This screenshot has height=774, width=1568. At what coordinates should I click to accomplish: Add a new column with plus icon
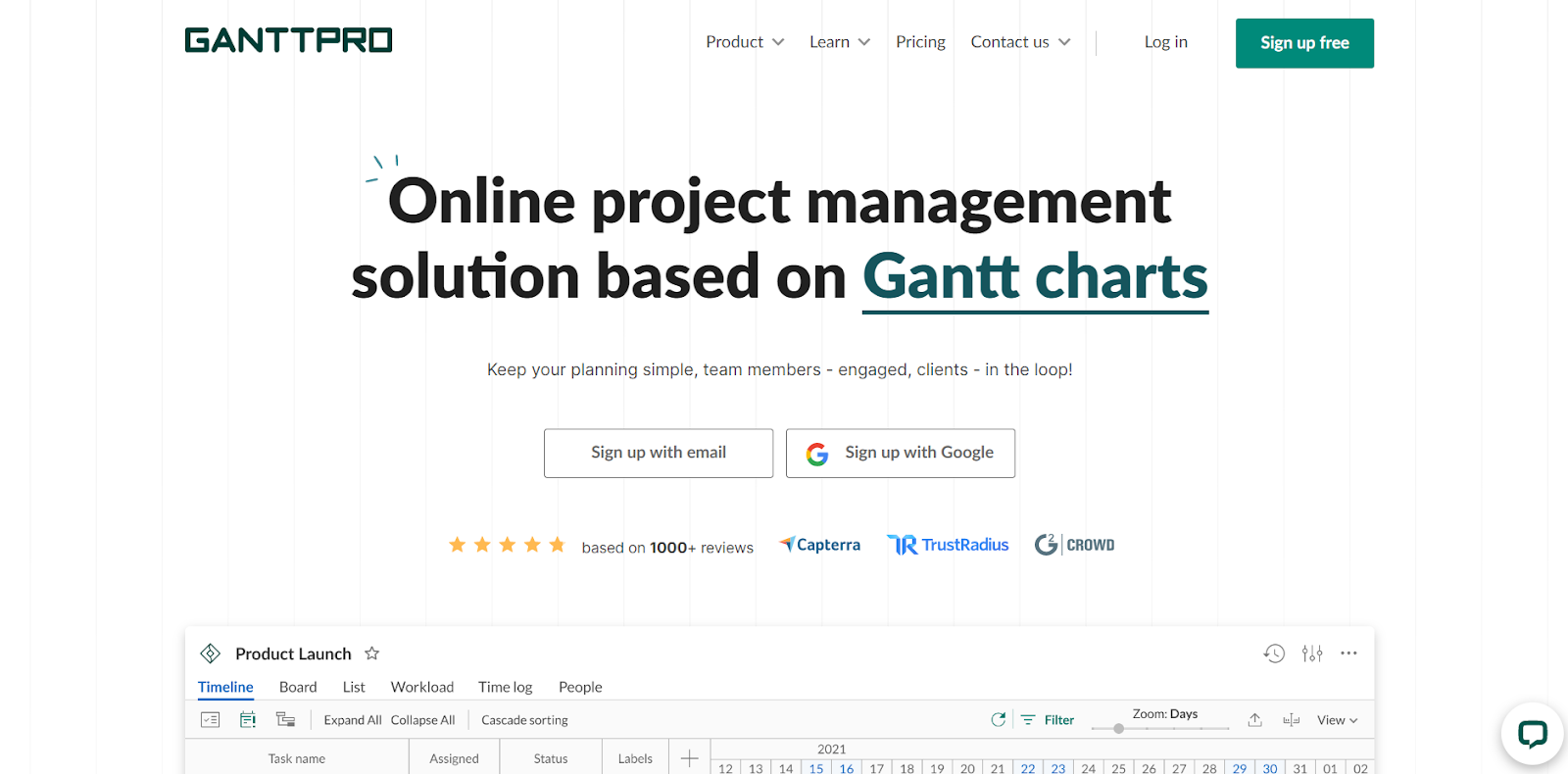[690, 758]
